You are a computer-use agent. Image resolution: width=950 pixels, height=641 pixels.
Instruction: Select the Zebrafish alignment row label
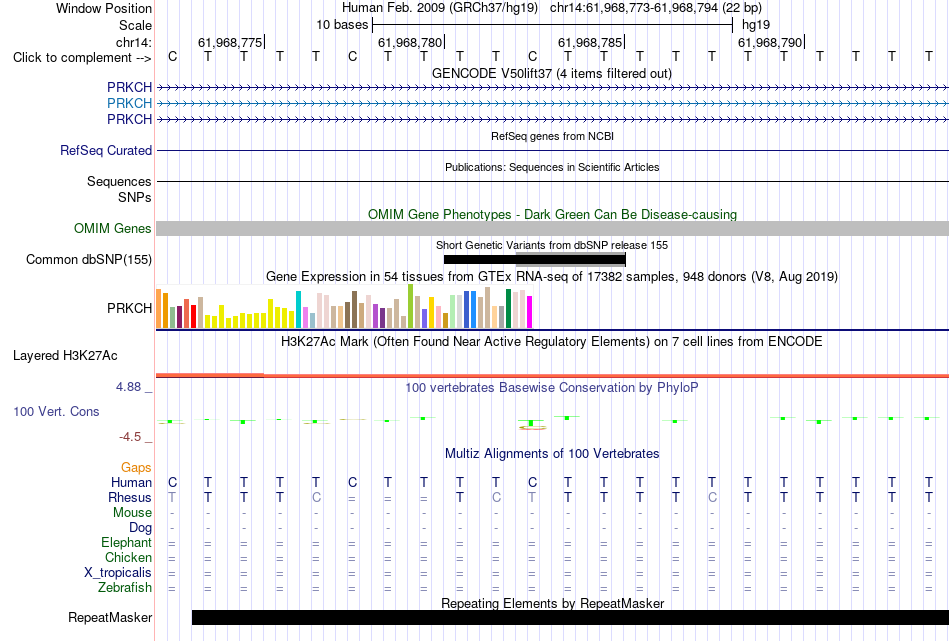point(125,588)
